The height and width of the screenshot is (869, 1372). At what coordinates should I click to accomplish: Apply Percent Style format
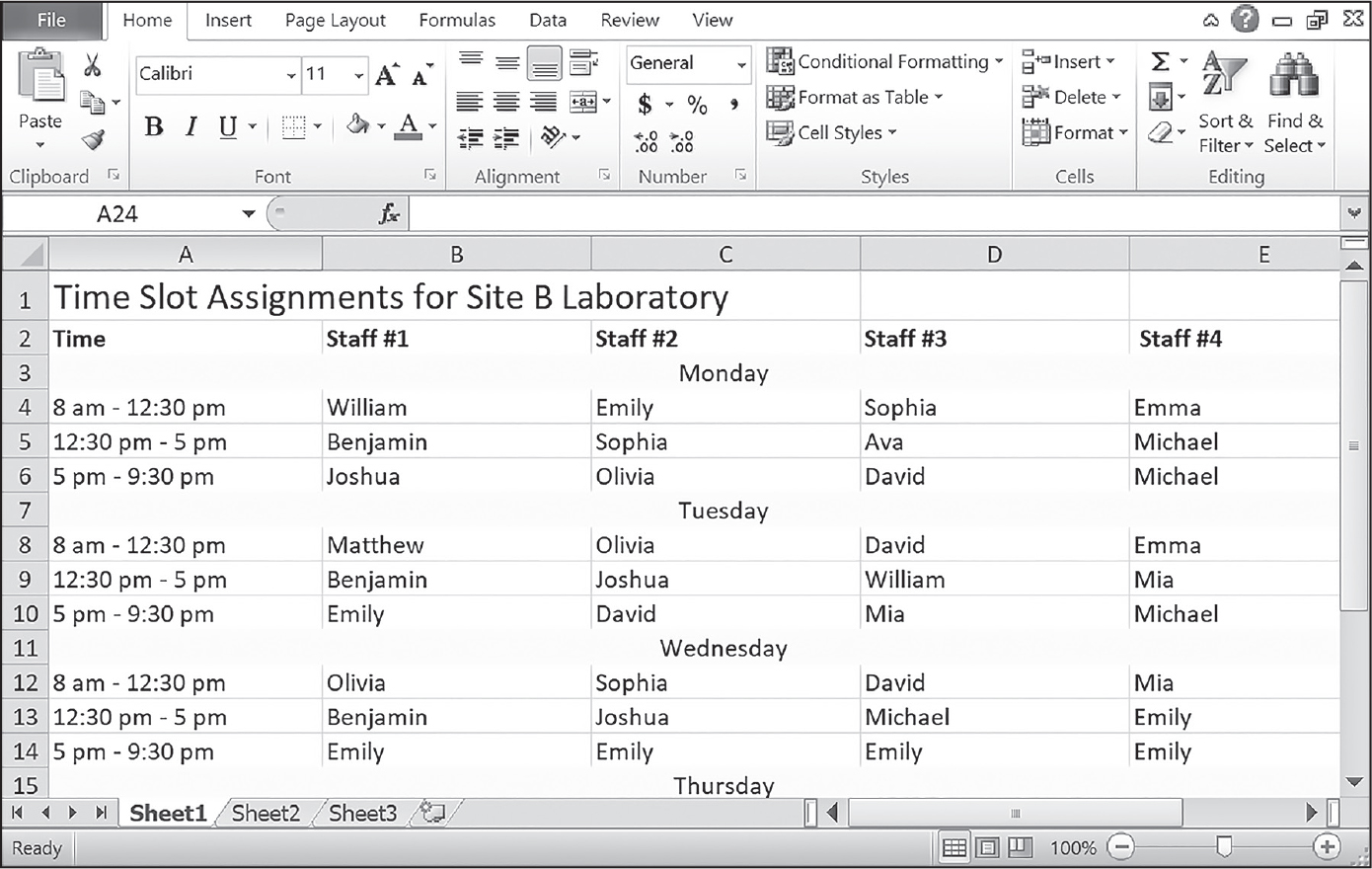698,105
